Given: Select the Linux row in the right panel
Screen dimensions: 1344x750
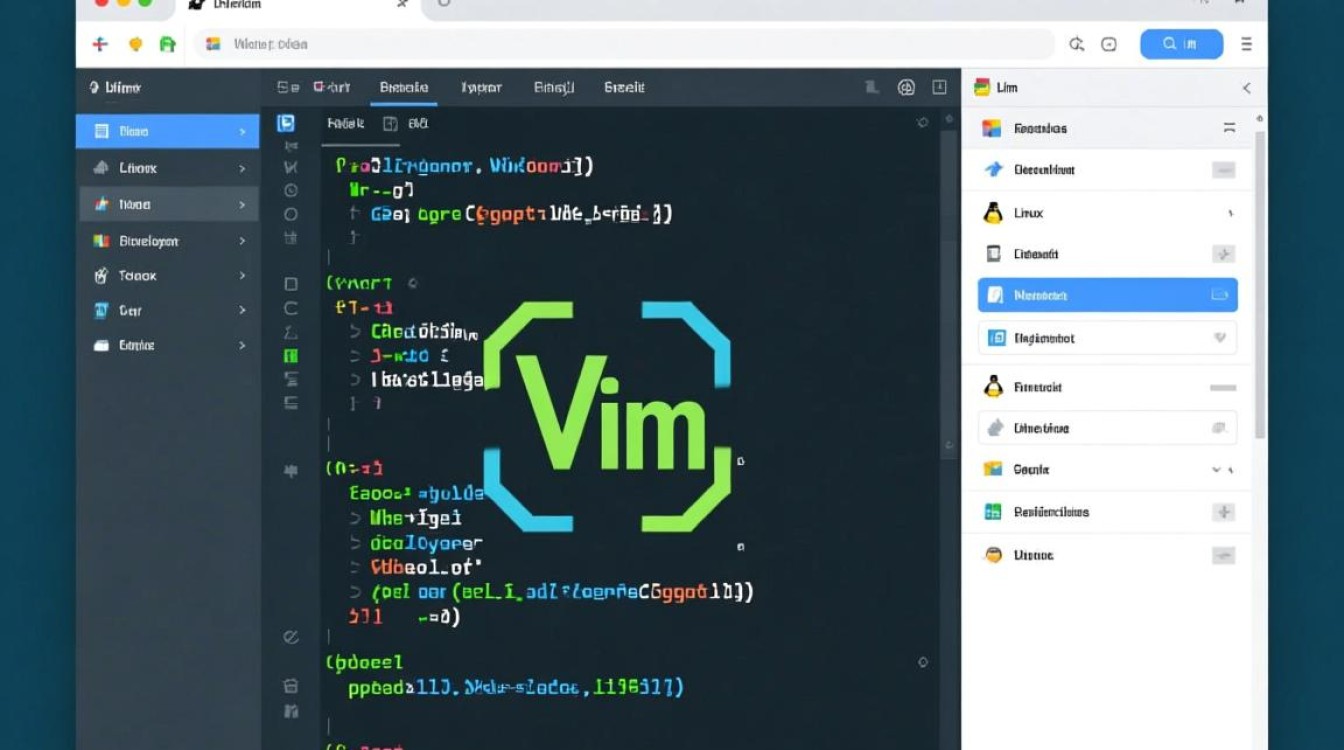Looking at the screenshot, I should tap(1107, 213).
